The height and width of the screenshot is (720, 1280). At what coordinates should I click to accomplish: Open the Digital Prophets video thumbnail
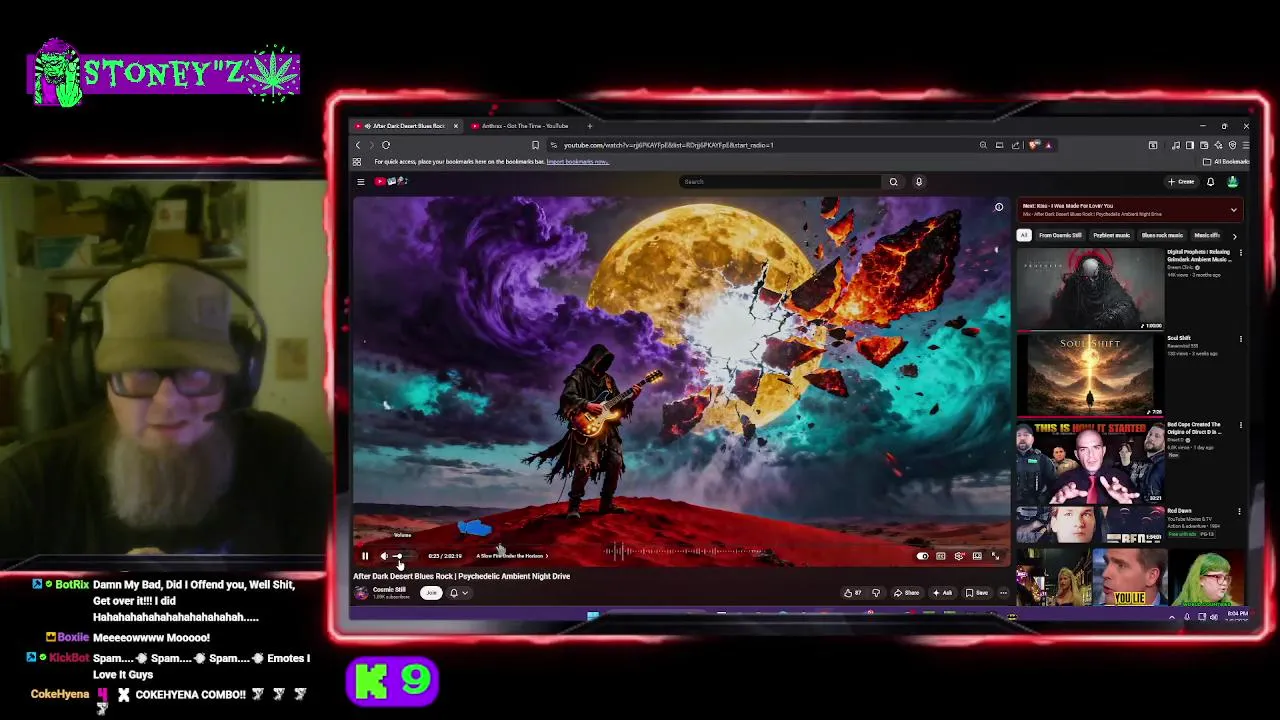pyautogui.click(x=1090, y=289)
